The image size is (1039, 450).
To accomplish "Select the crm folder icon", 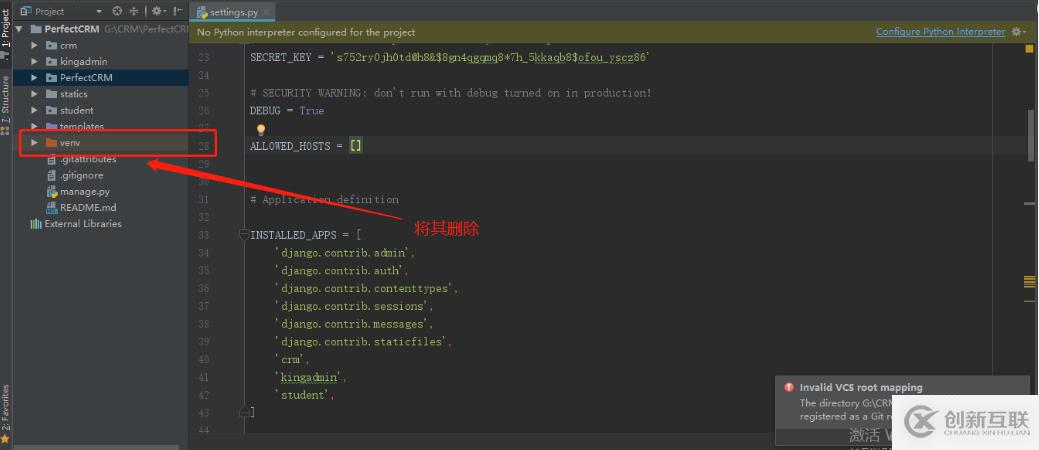I will click(51, 46).
